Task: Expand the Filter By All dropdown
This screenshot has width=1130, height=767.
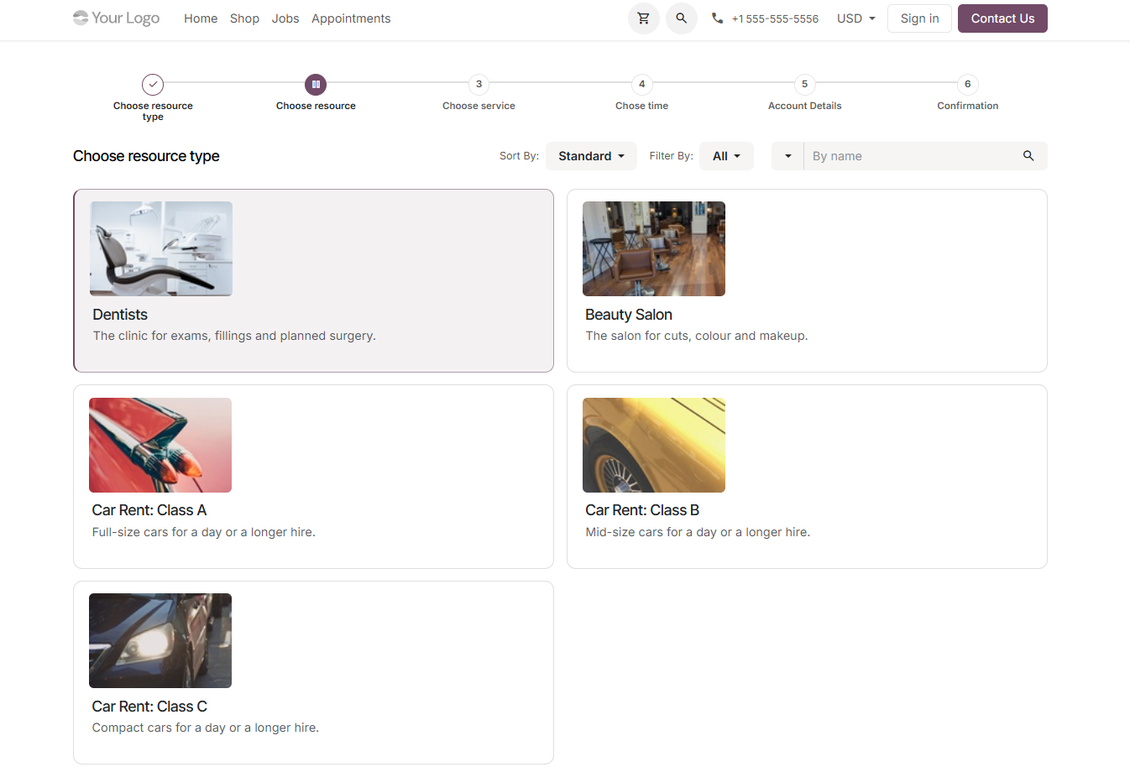Action: (x=726, y=156)
